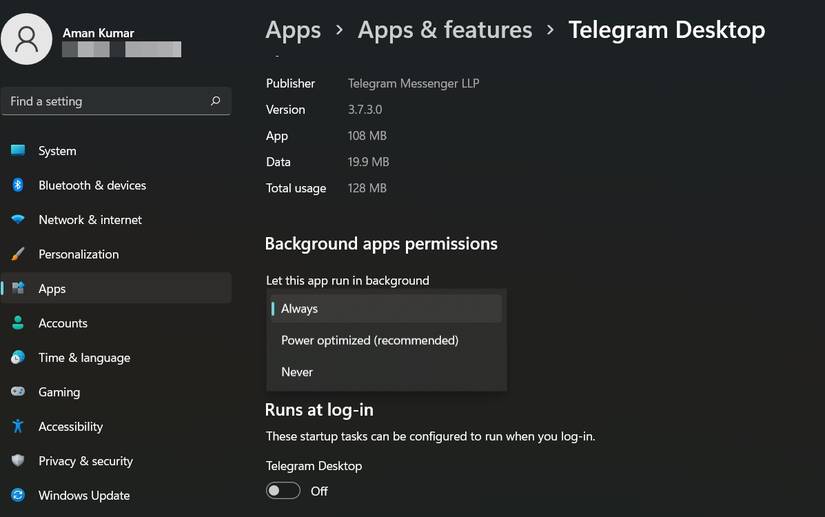Click the search magnifier icon
This screenshot has height=517, width=825.
[x=215, y=100]
